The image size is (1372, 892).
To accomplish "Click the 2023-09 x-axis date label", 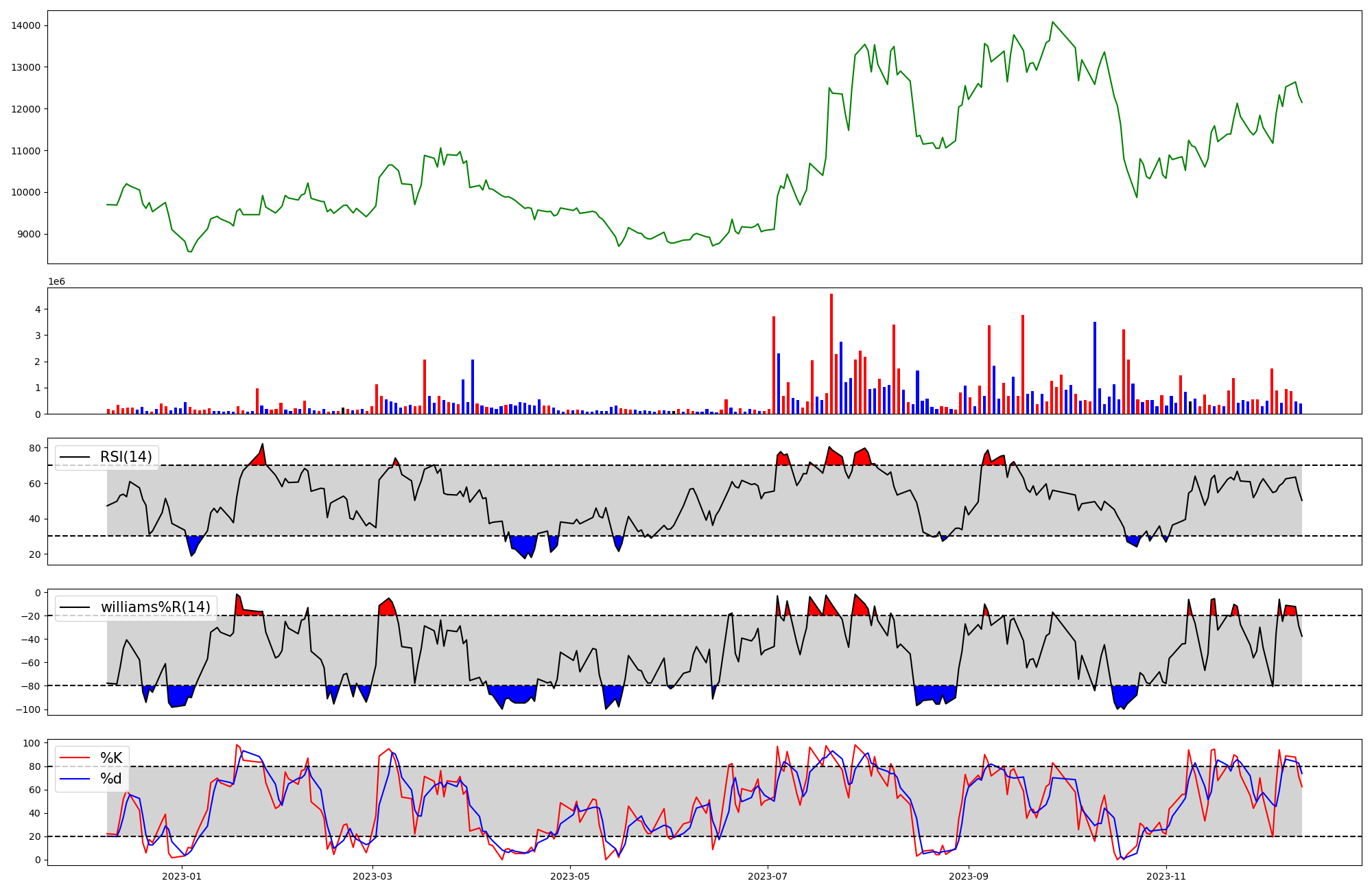I will pyautogui.click(x=969, y=876).
